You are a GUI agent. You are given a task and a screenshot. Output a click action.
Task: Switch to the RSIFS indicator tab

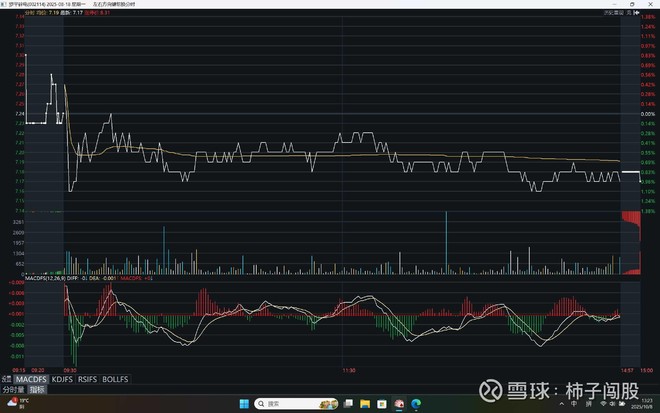coord(87,379)
